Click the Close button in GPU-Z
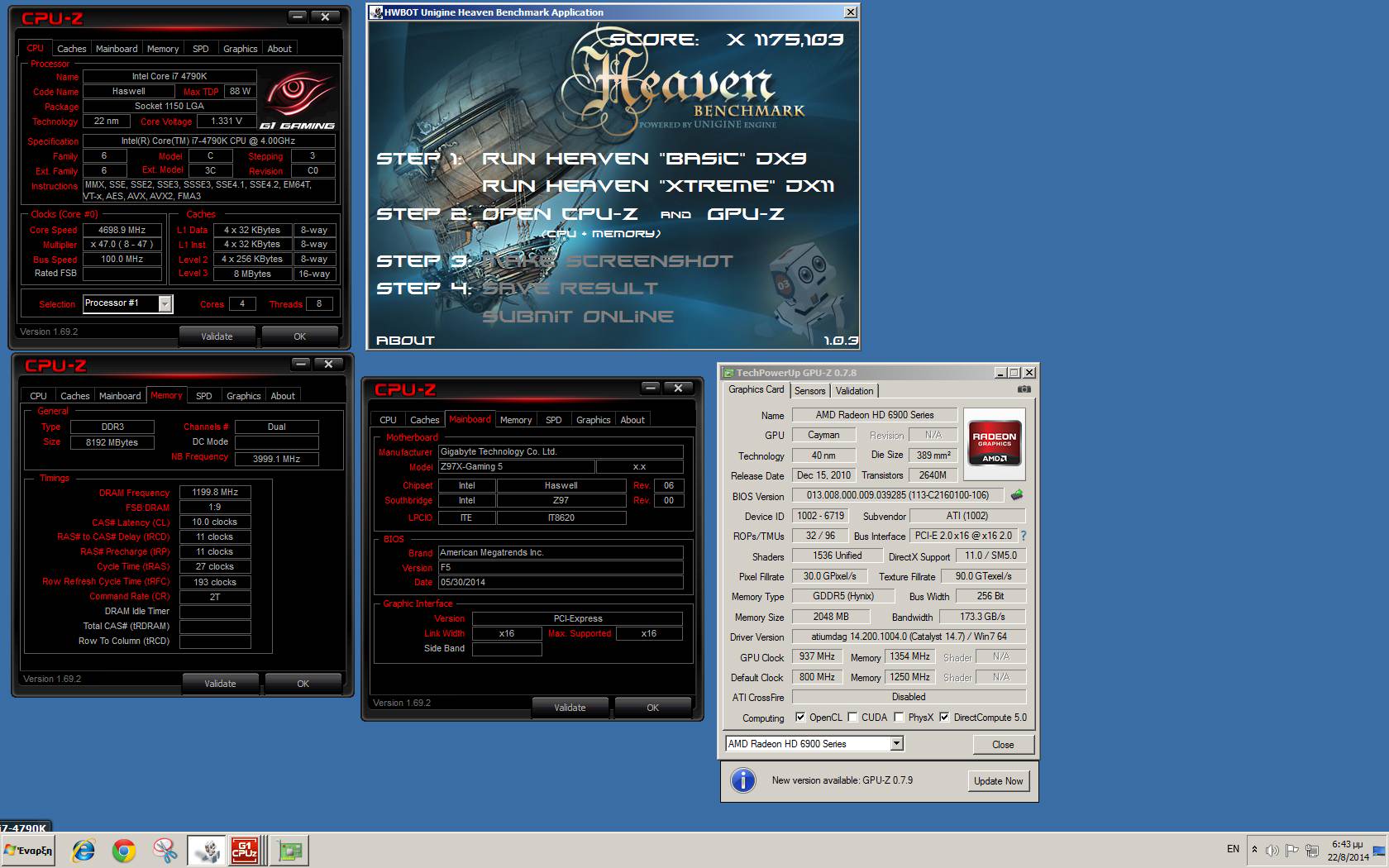The height and width of the screenshot is (868, 1389). (x=1003, y=745)
